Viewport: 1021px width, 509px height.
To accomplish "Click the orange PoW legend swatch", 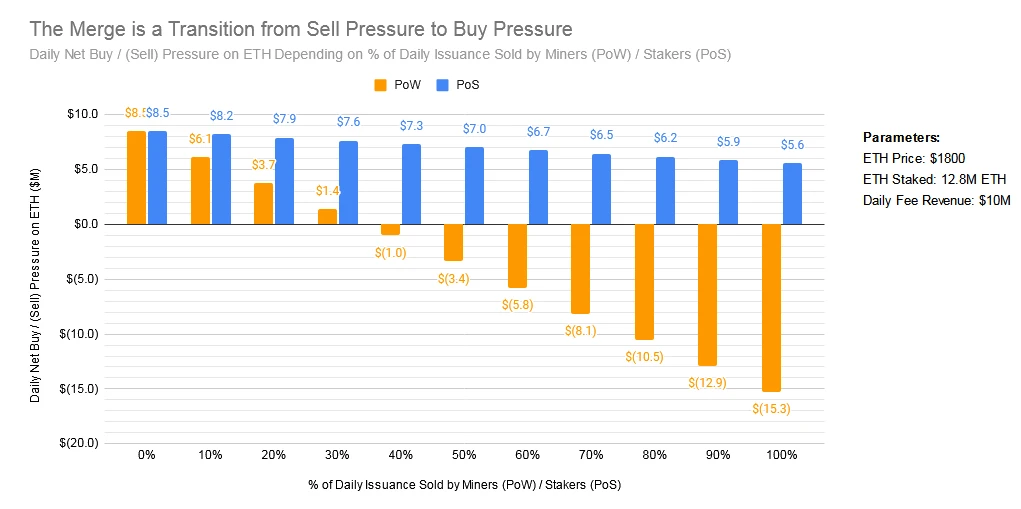I will pyautogui.click(x=380, y=85).
